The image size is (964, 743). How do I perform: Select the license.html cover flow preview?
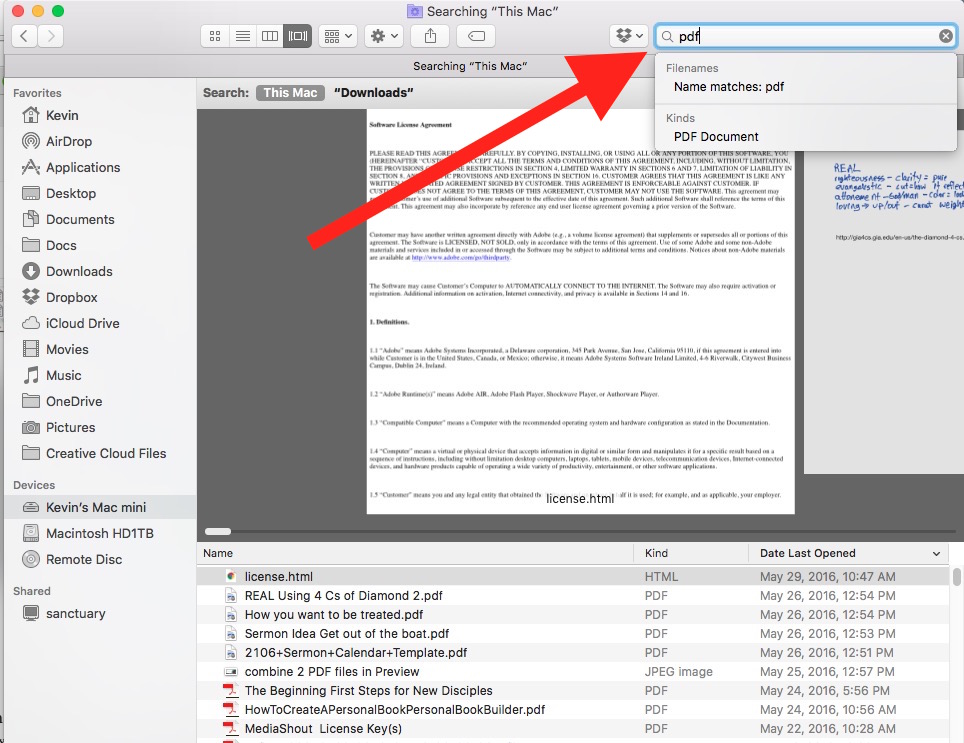pos(580,312)
